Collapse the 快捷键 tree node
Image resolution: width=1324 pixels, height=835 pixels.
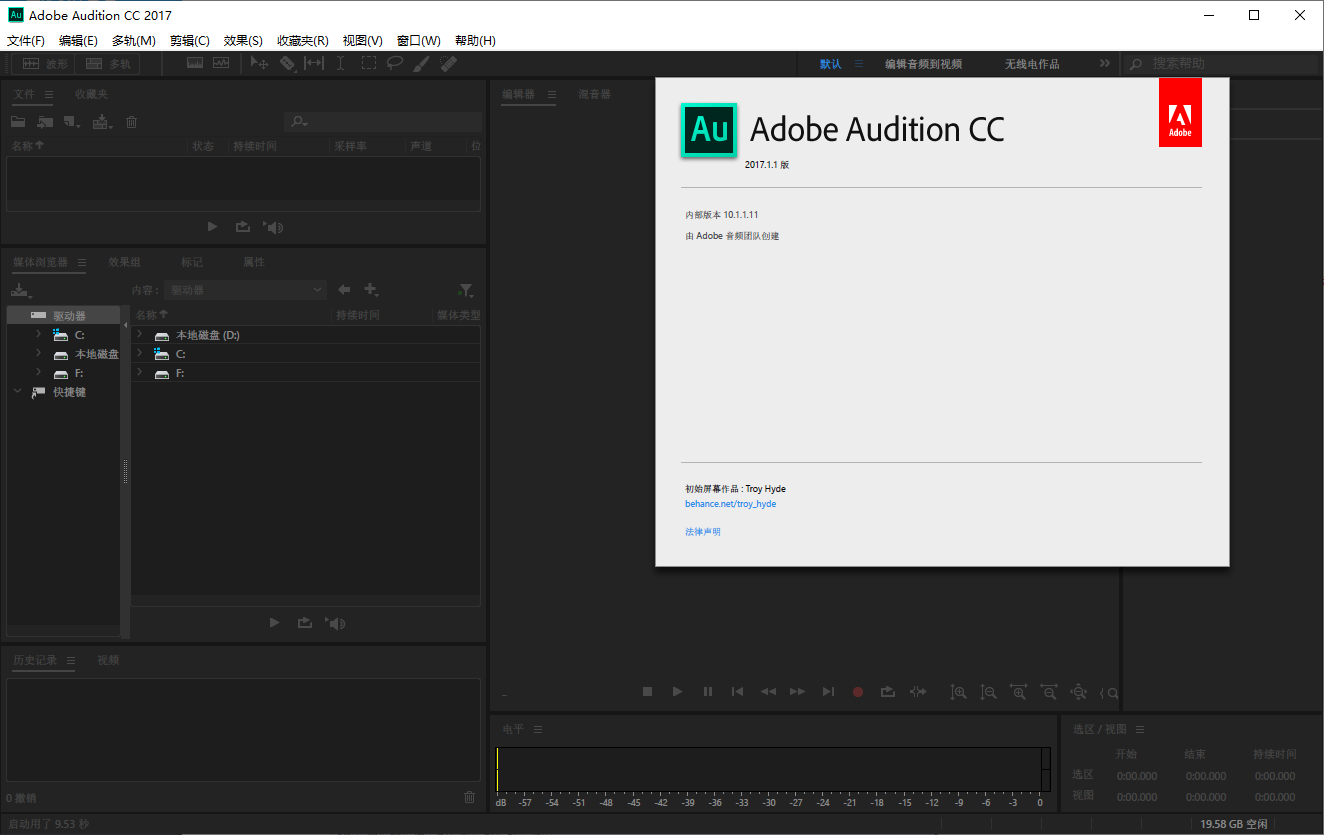pyautogui.click(x=17, y=392)
